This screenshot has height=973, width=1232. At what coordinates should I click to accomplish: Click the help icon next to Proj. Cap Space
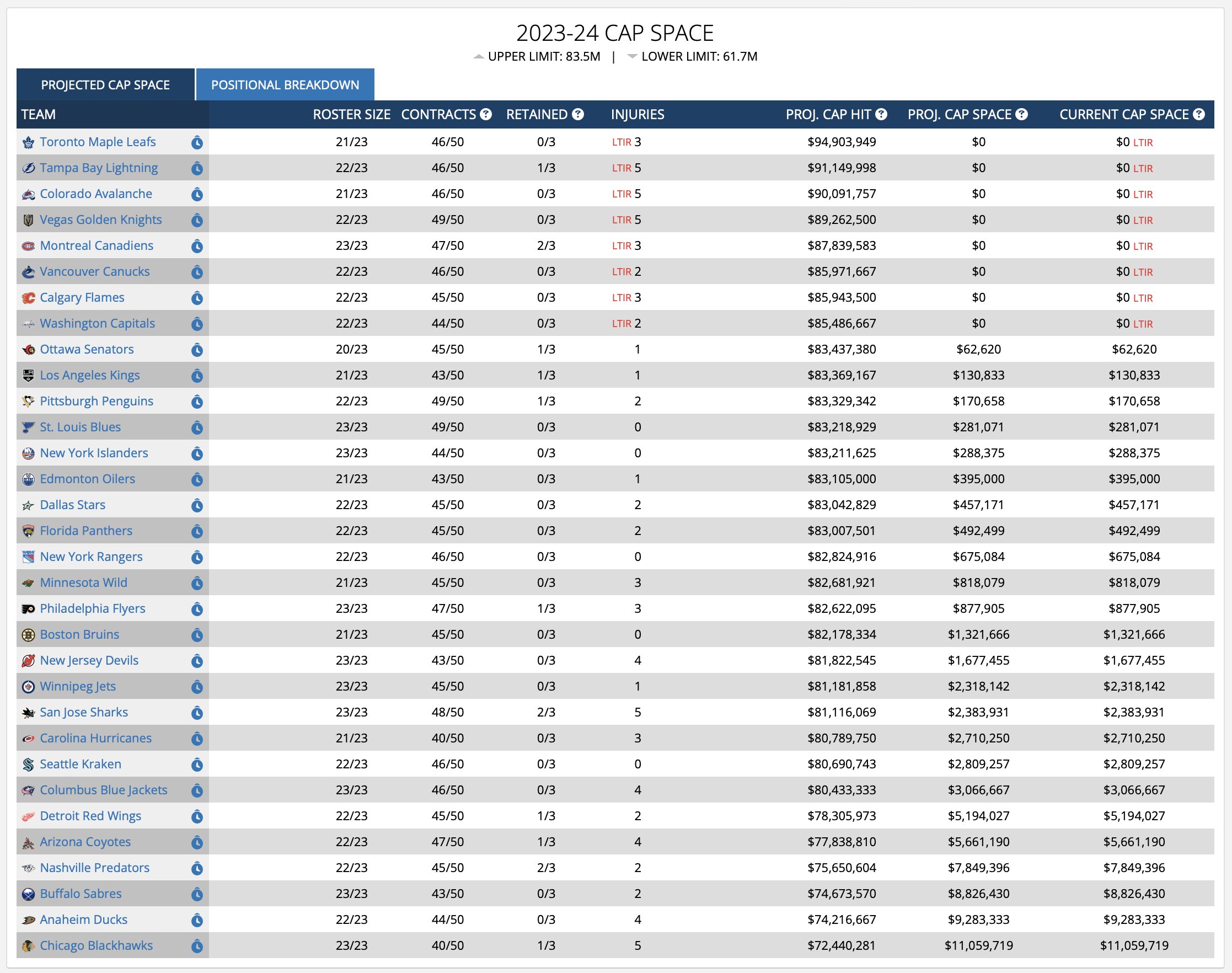coord(1022,115)
